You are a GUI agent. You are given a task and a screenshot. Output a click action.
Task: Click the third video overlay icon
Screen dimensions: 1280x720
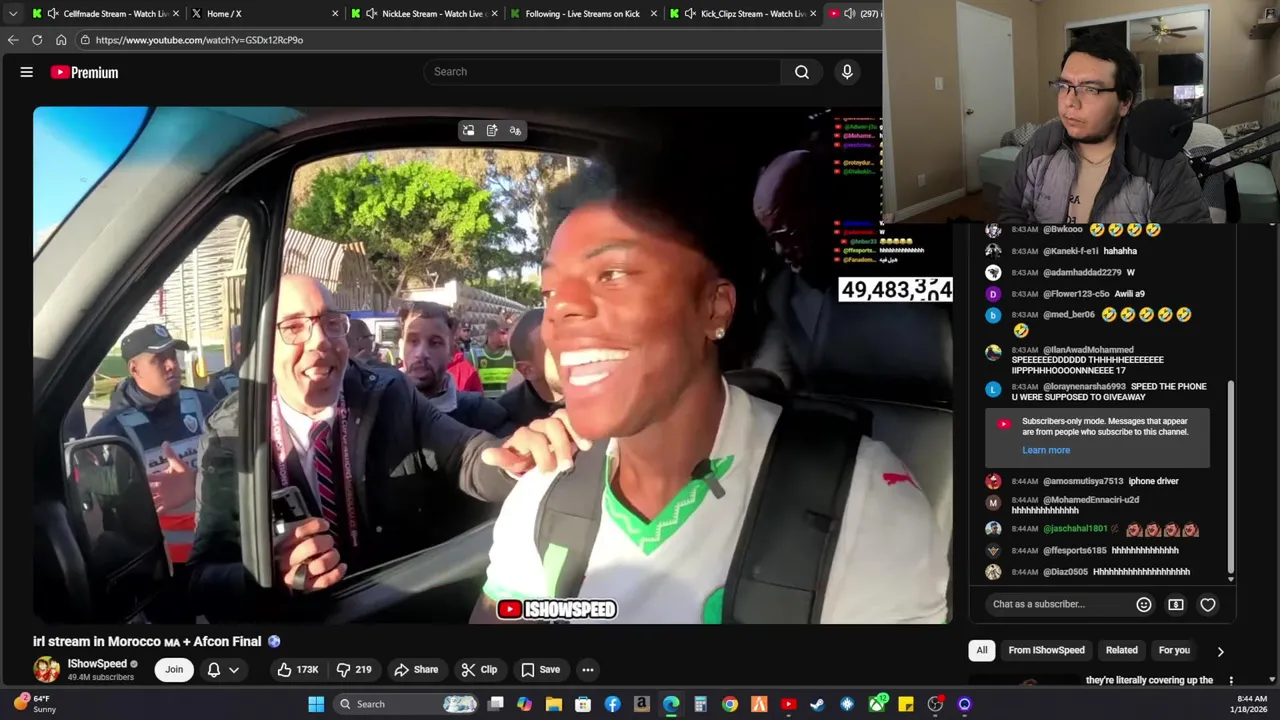tap(515, 130)
